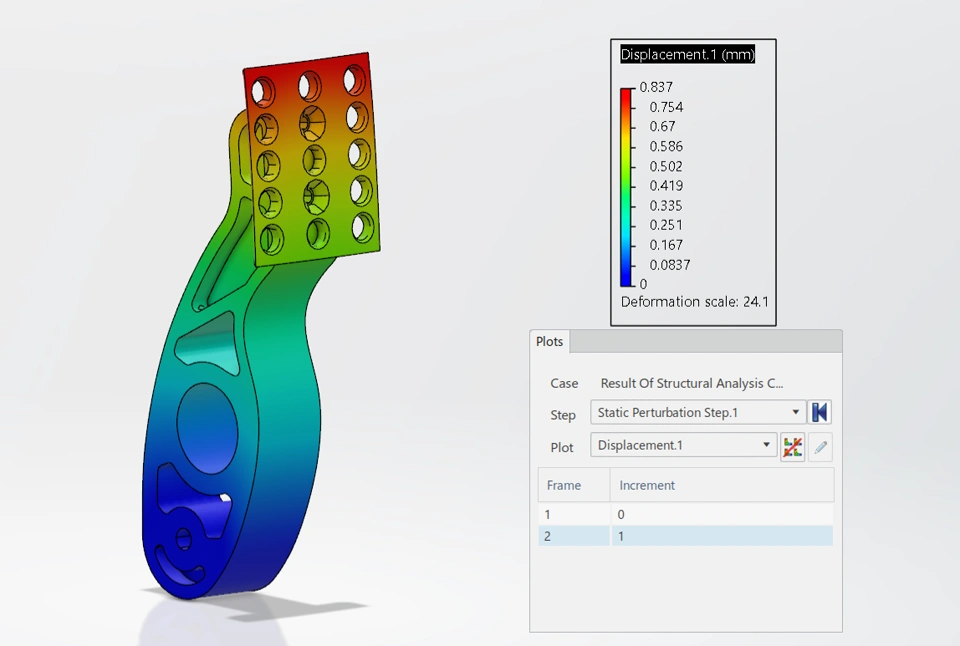The width and height of the screenshot is (960, 646).
Task: Select the Plots tab
Action: pyautogui.click(x=549, y=342)
